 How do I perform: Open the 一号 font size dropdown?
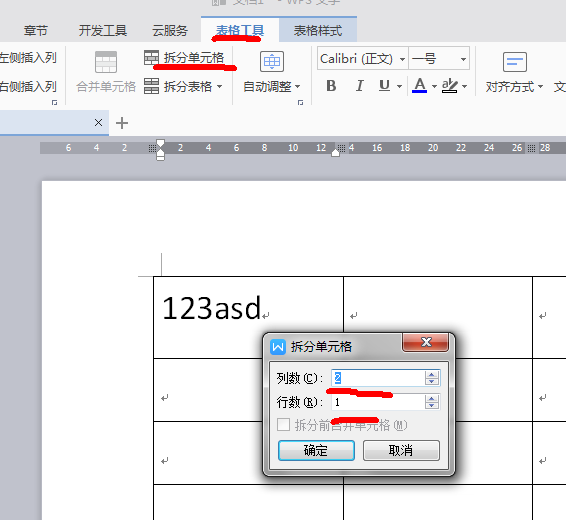(463, 59)
